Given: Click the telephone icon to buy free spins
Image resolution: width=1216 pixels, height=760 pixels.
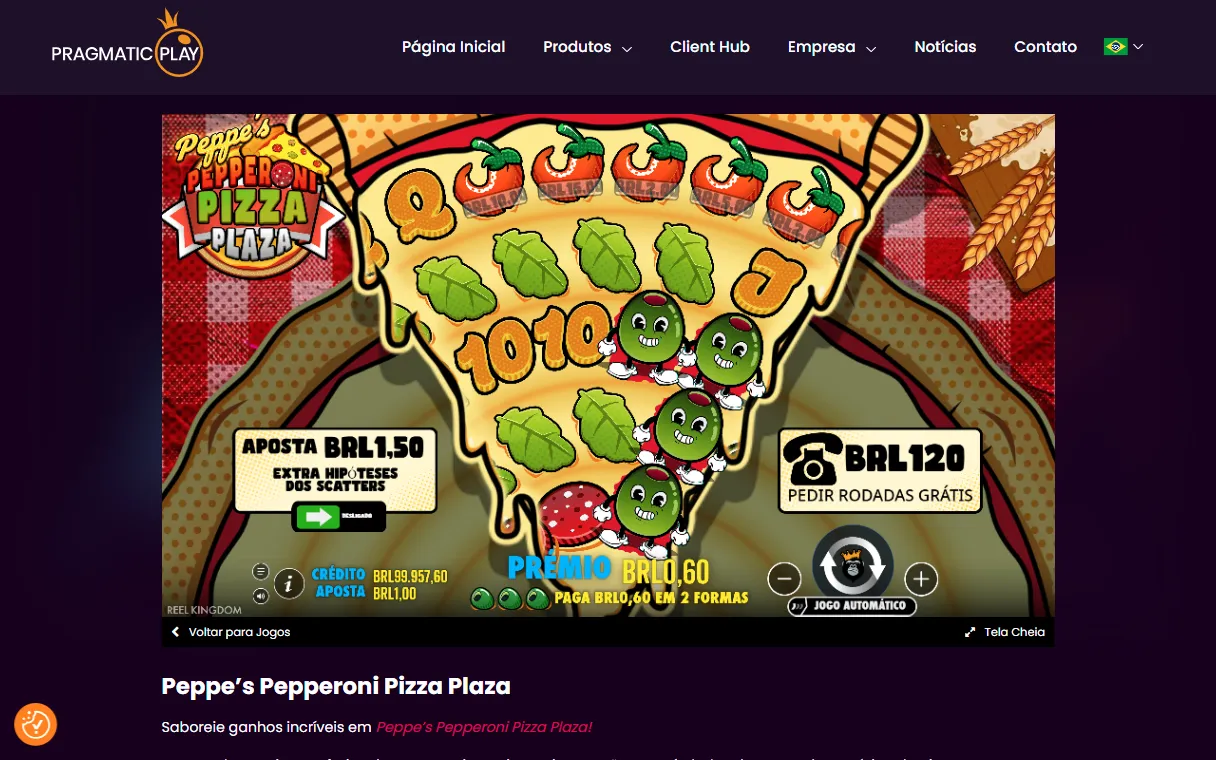Looking at the screenshot, I should click(x=812, y=458).
